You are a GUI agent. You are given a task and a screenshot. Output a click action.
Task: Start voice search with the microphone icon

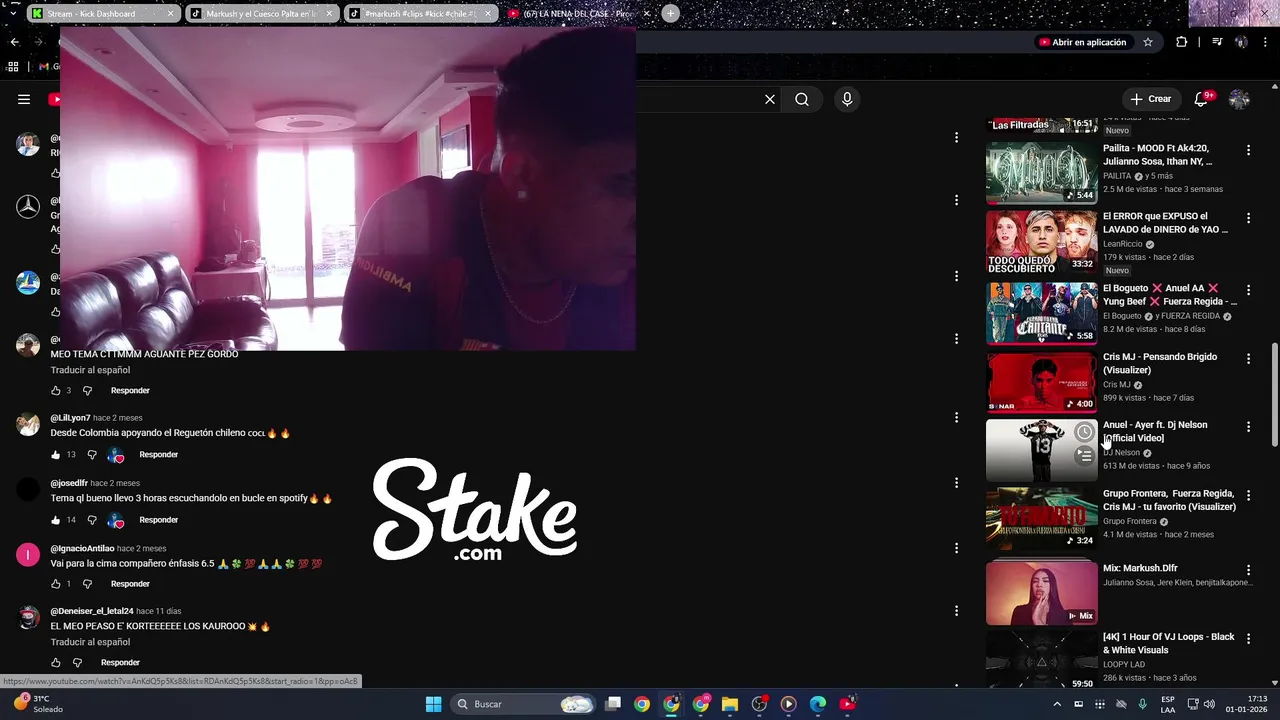point(847,99)
